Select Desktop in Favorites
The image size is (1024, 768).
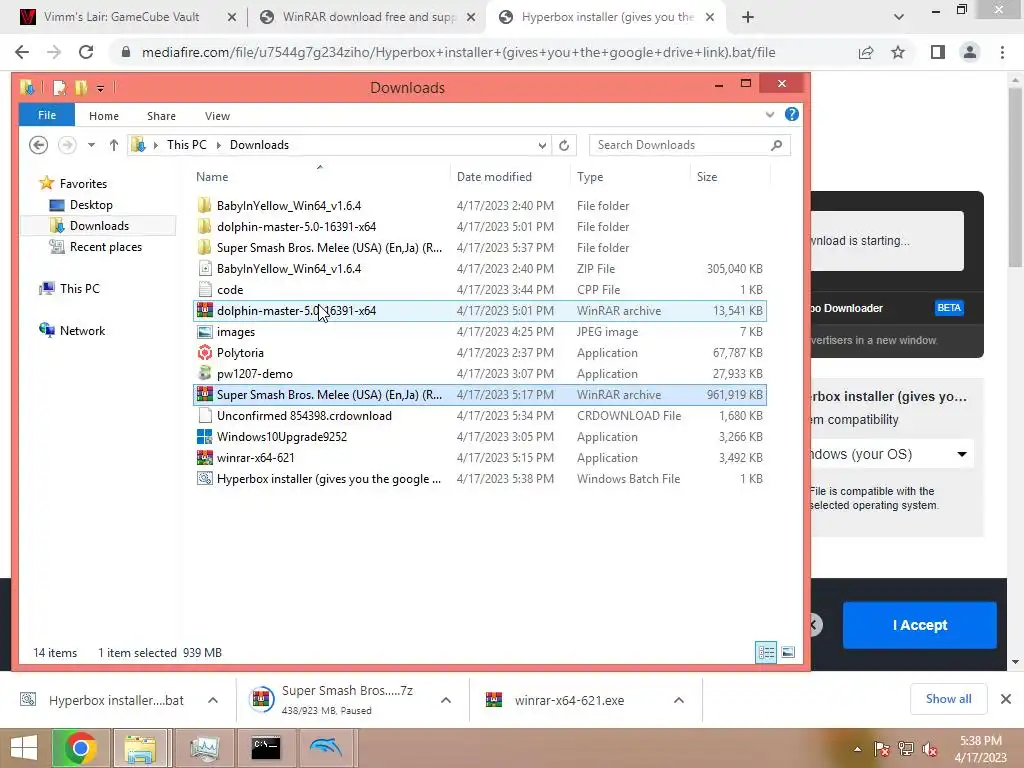point(90,205)
